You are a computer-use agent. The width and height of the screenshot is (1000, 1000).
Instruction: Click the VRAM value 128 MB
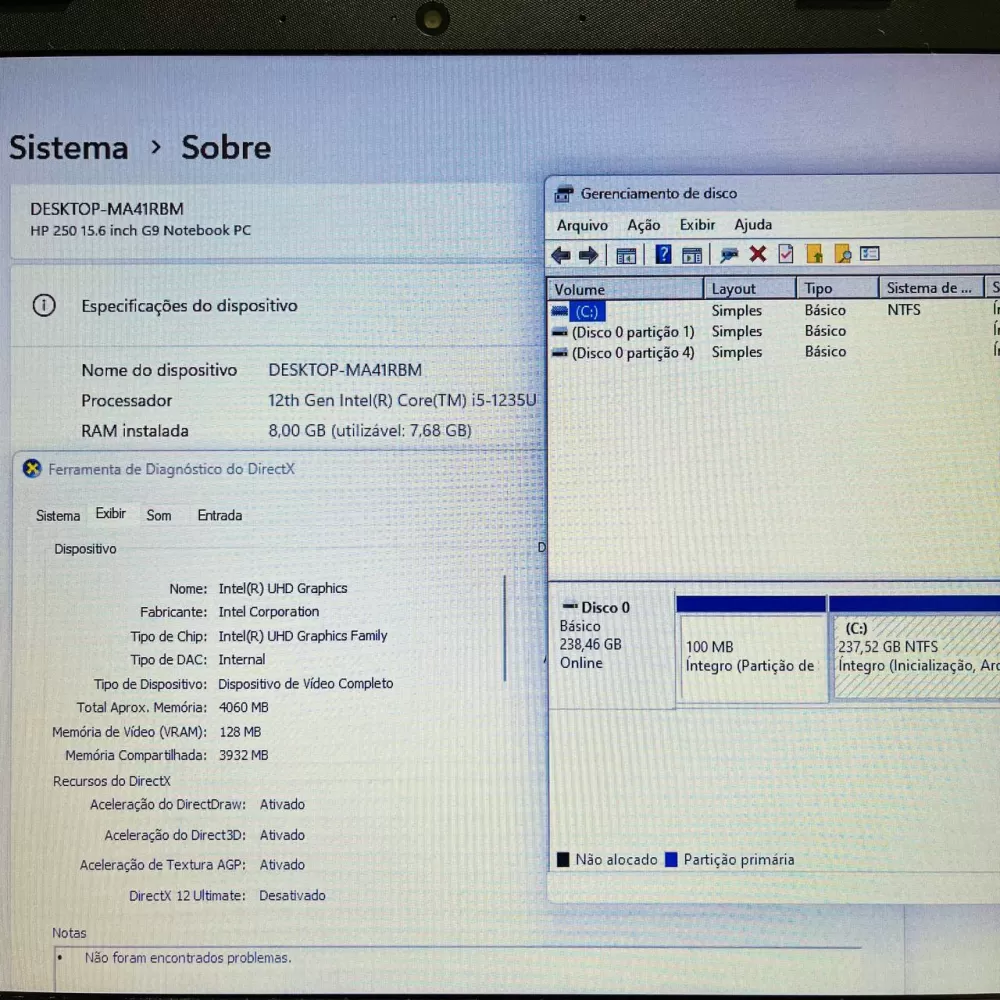[240, 732]
